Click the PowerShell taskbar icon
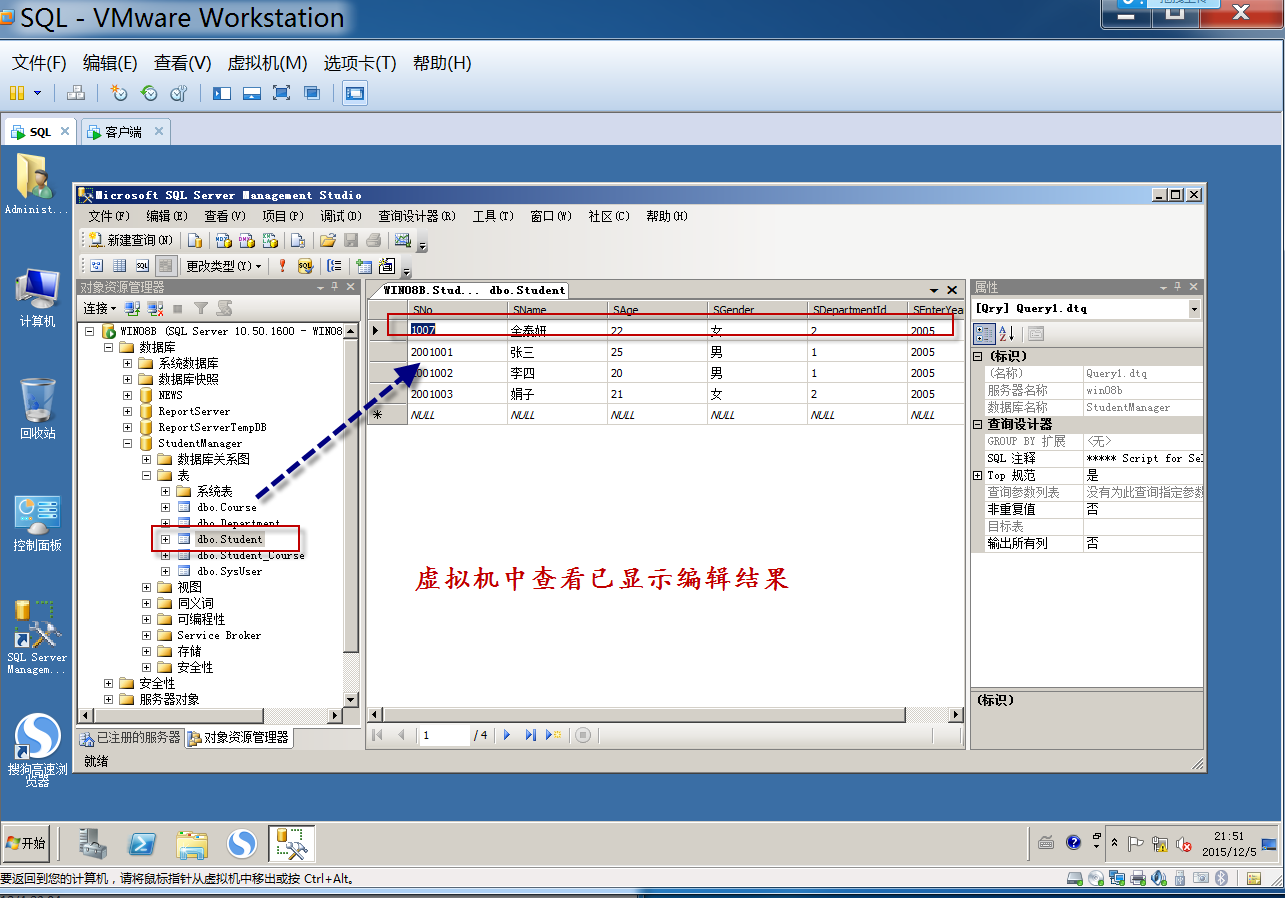 142,845
